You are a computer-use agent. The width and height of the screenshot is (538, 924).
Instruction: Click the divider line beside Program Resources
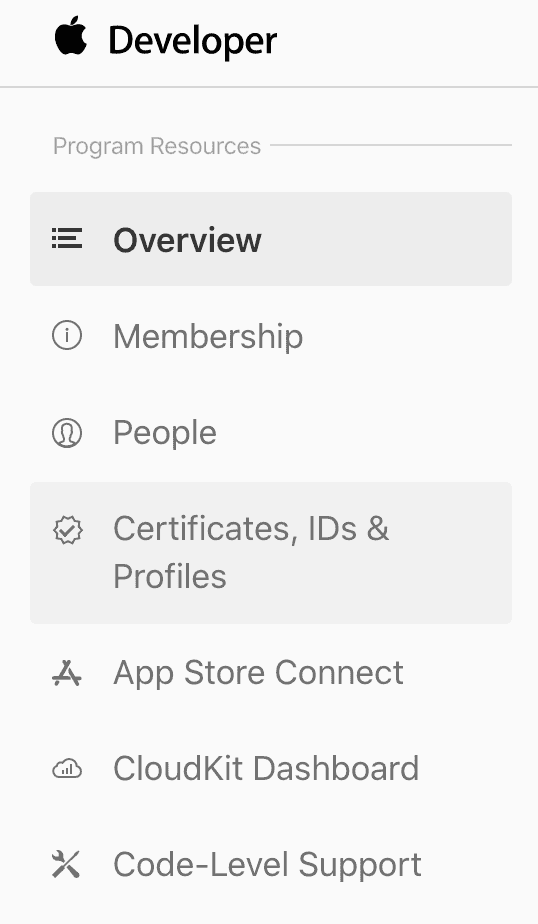391,144
